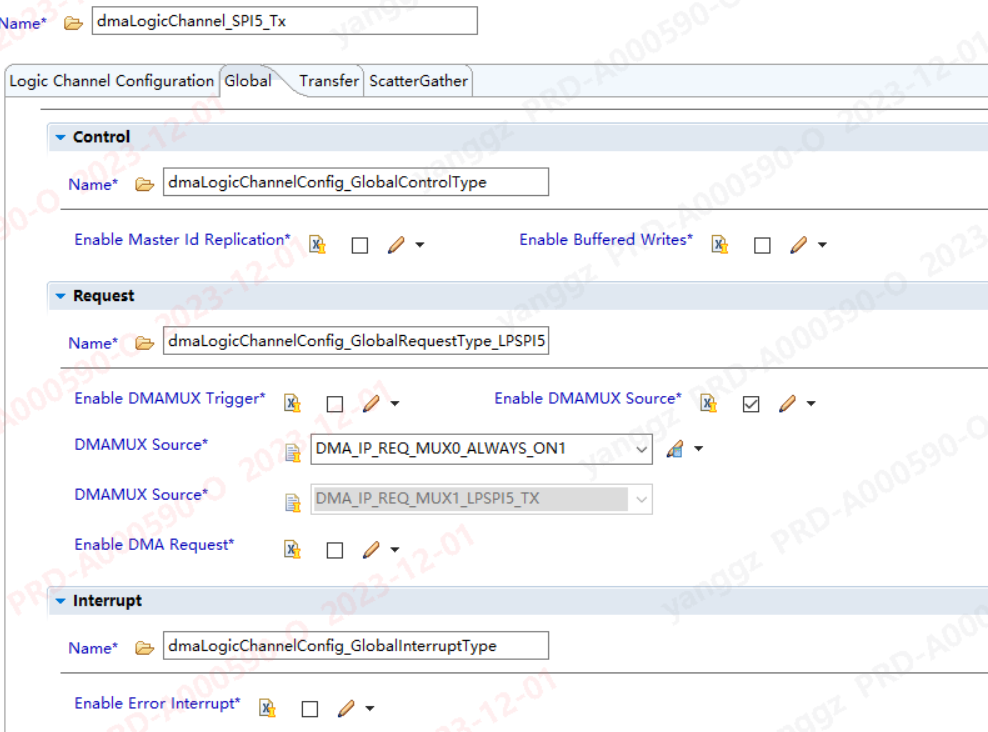Collapse the Request section
The height and width of the screenshot is (732, 988).
coord(60,295)
